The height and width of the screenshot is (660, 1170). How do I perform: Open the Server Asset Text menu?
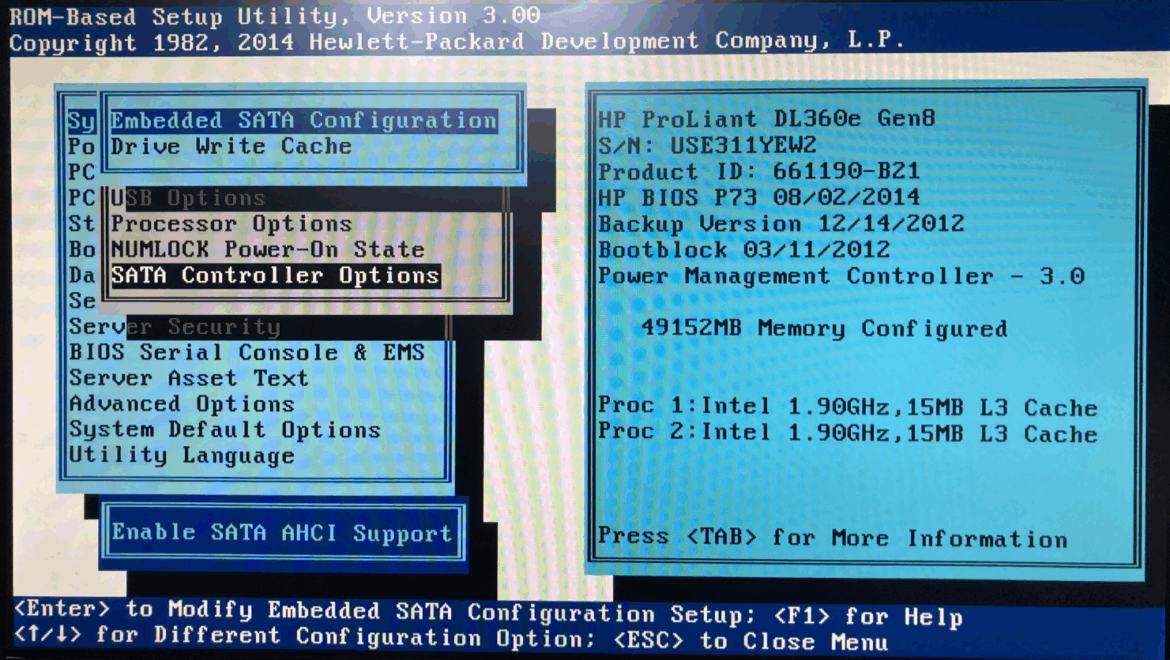click(x=189, y=379)
